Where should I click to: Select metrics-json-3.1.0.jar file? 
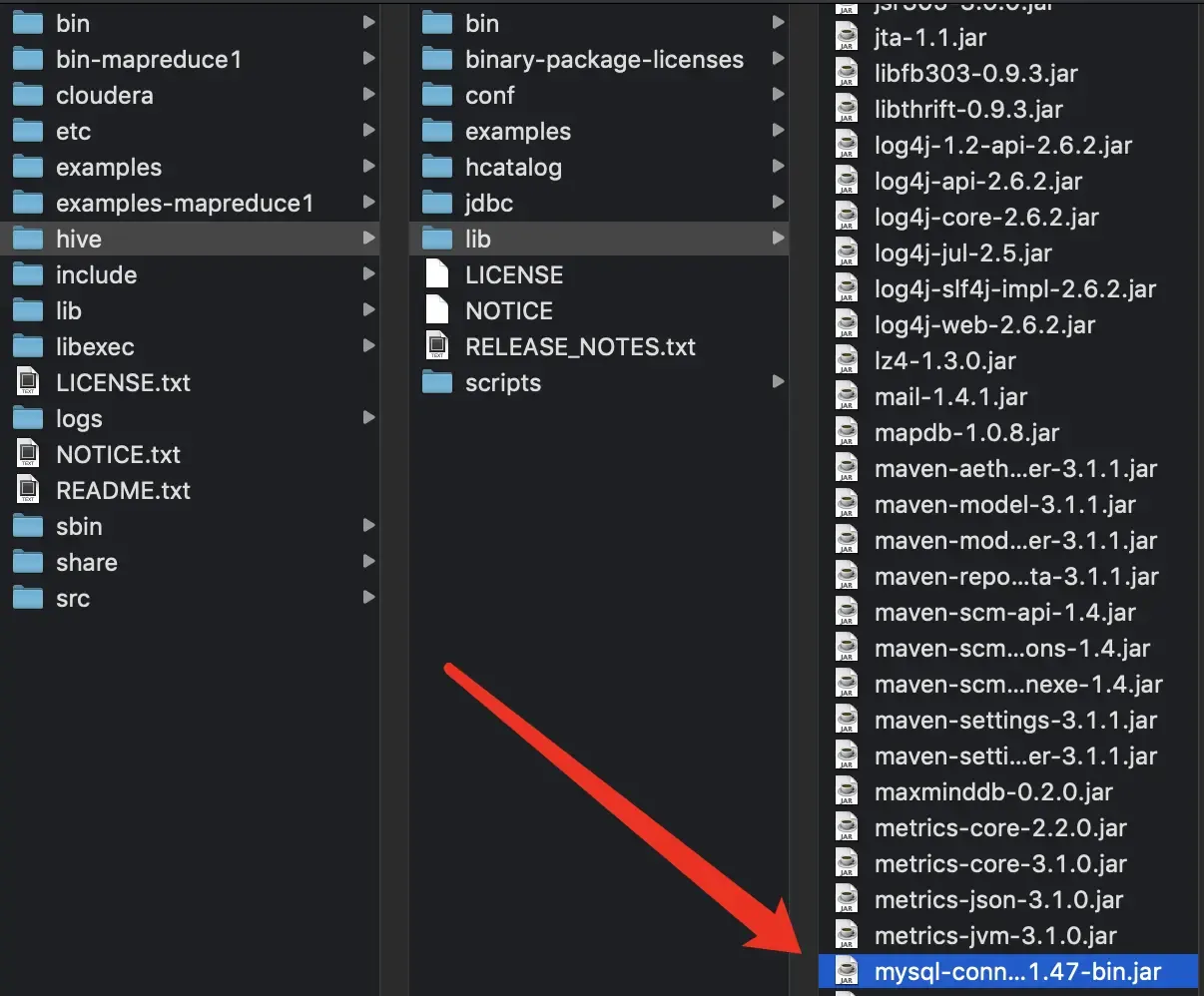point(1008,899)
